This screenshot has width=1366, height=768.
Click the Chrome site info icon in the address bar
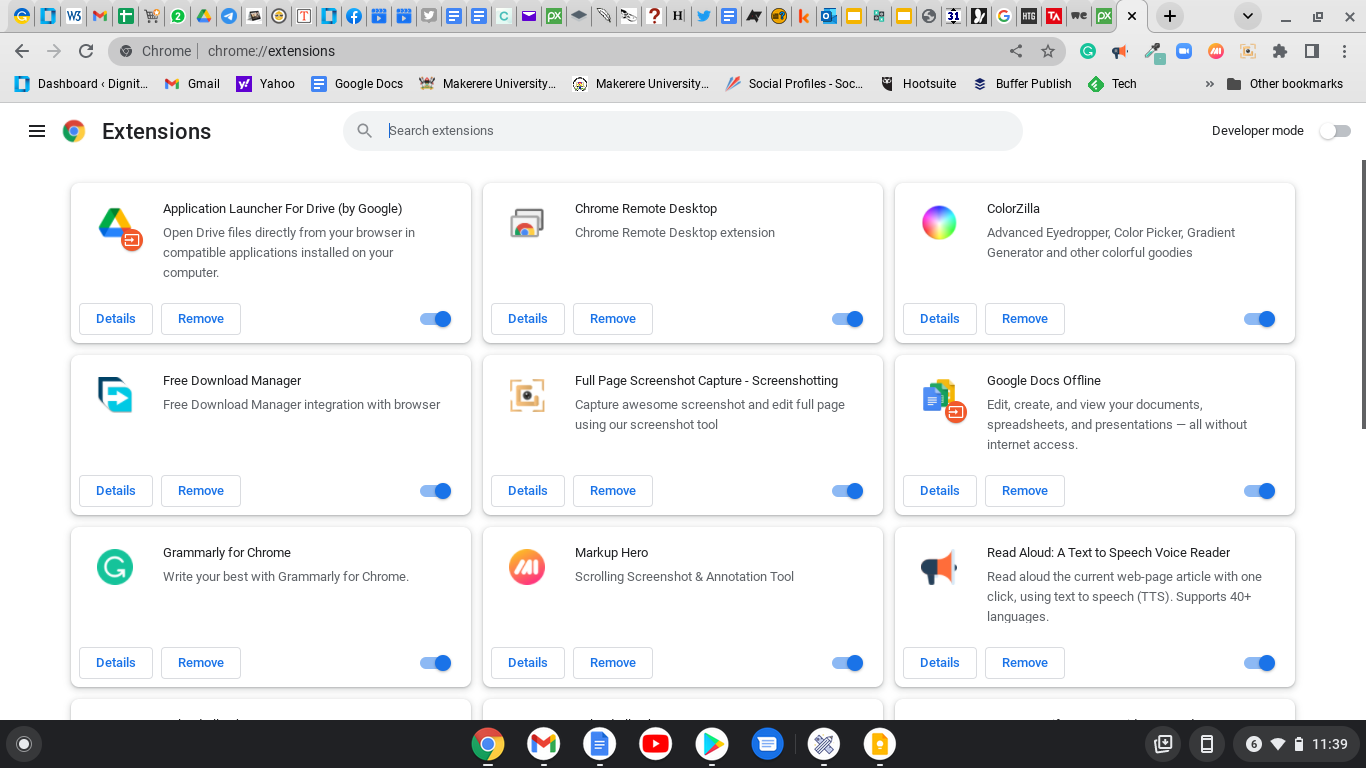tap(126, 51)
